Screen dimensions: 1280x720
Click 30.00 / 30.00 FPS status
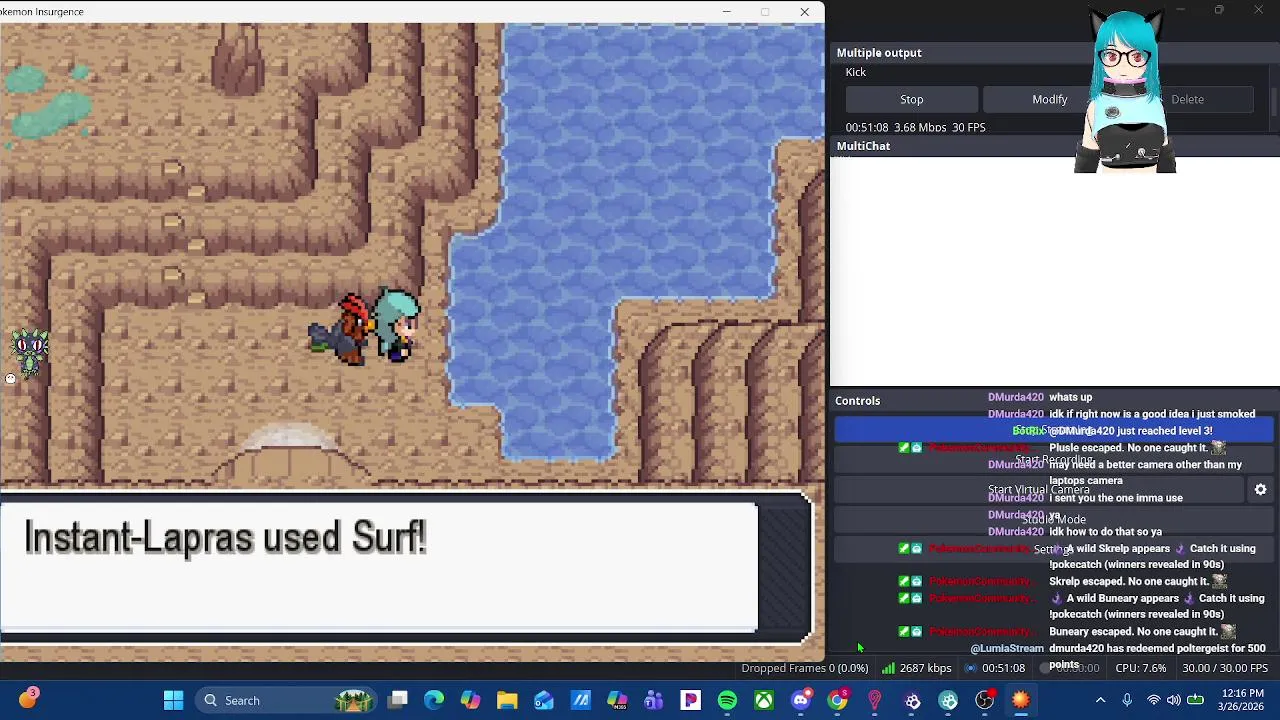point(1225,668)
